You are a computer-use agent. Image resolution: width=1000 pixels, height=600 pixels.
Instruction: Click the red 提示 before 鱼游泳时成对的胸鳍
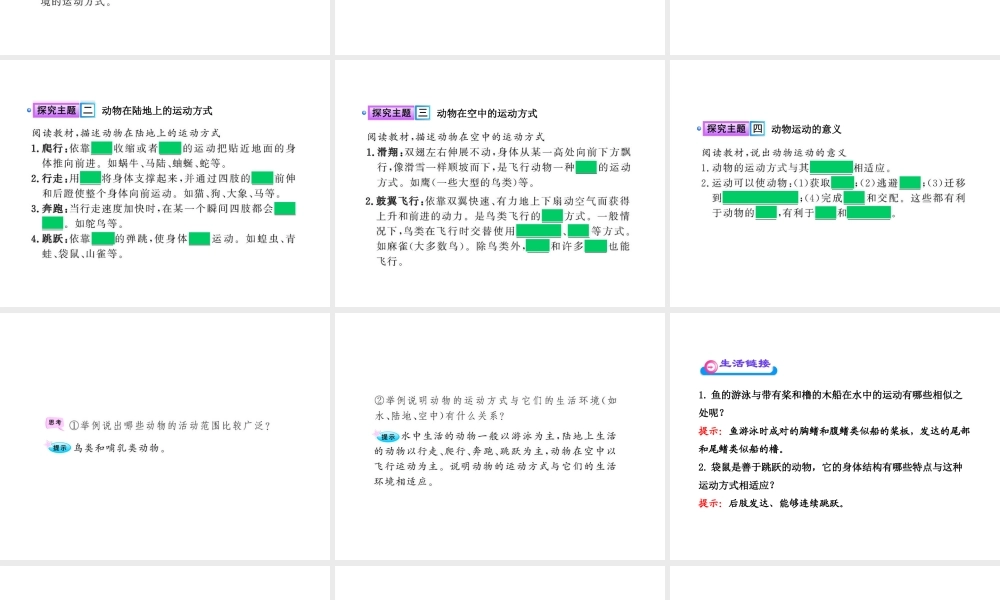[710, 431]
